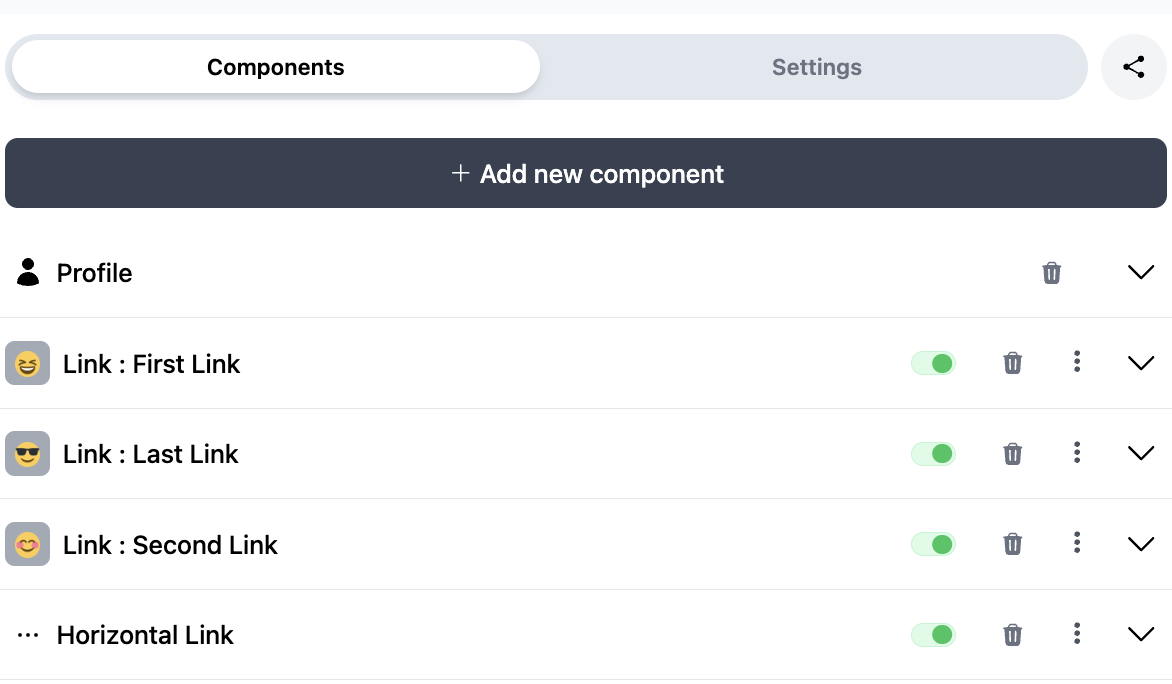Delete the Profile component via trash icon
1172x684 pixels.
pos(1051,273)
